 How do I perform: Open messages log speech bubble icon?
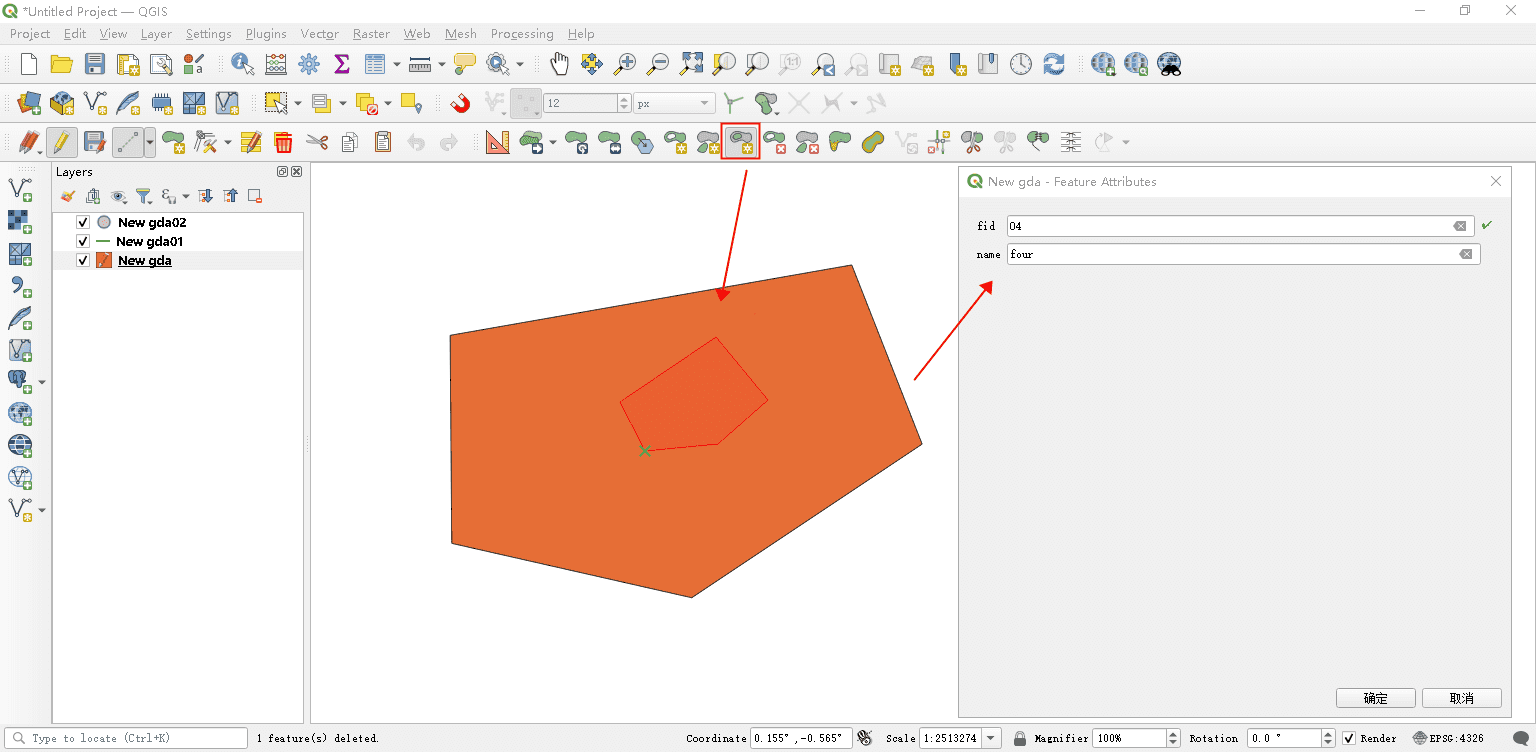click(x=1520, y=738)
